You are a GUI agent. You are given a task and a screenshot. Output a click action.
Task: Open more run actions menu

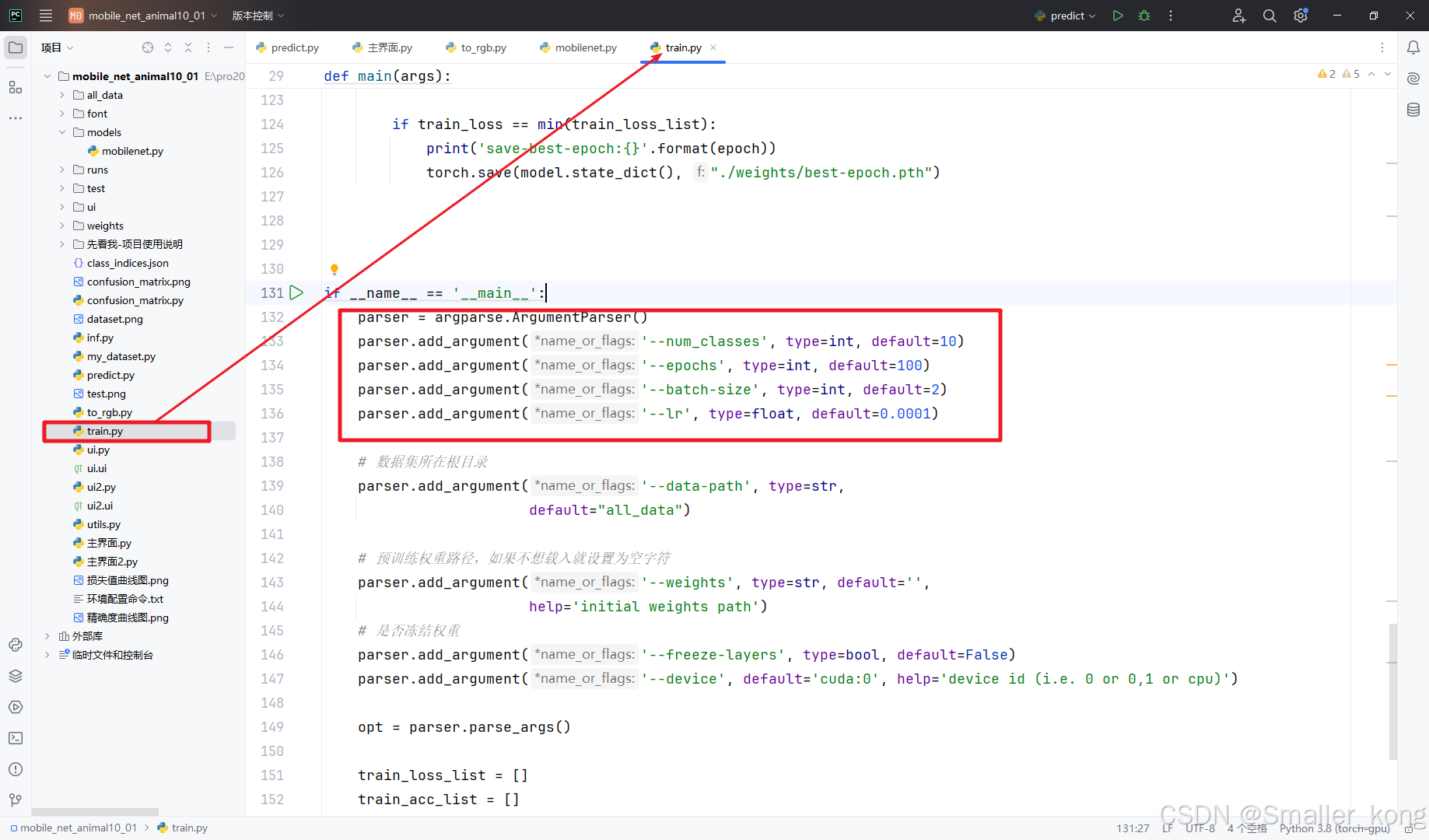1171,16
